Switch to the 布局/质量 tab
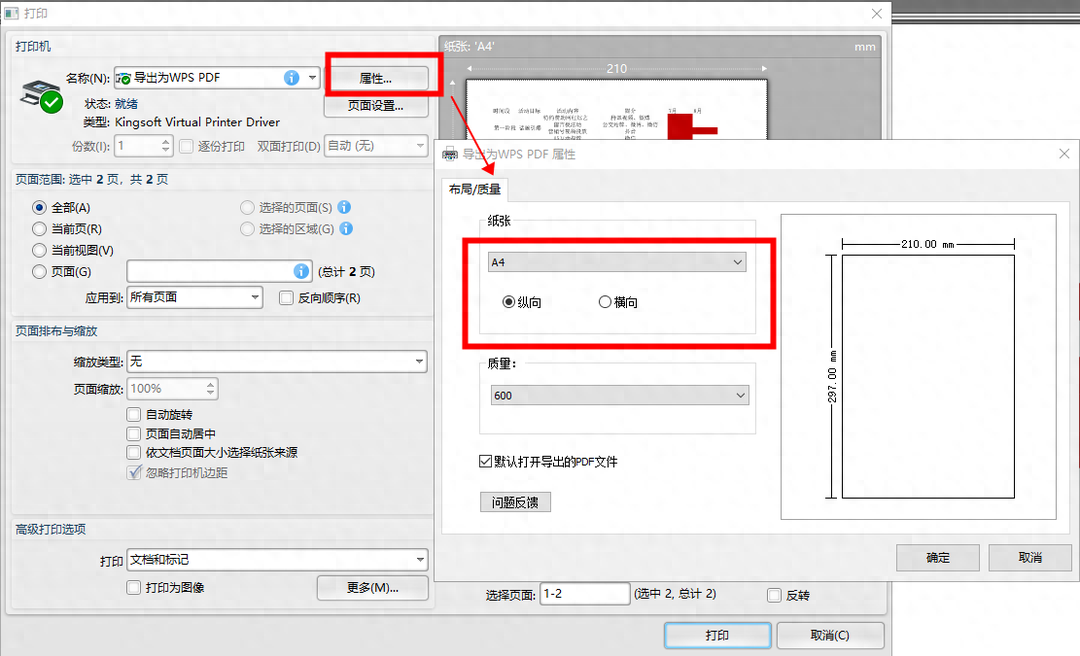Screen dimensions: 1080x656 pyautogui.click(x=475, y=189)
